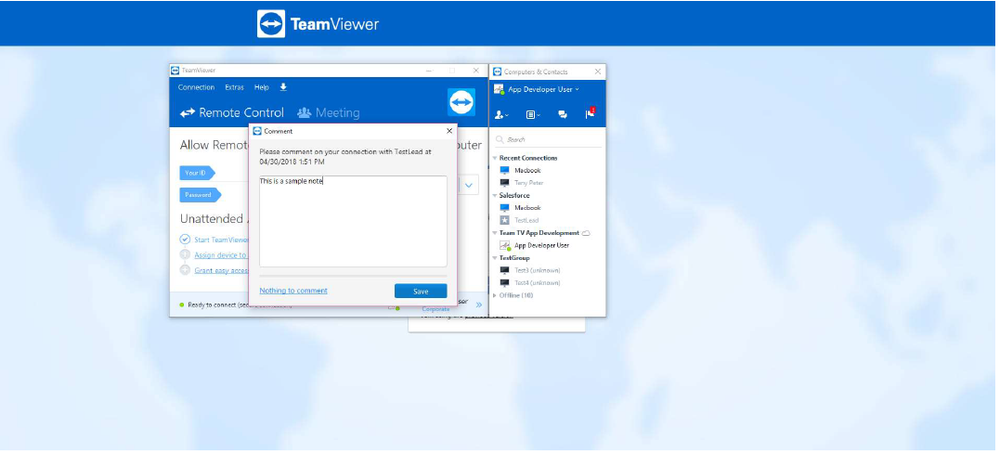Click the download arrow icon in the menu bar

[x=284, y=87]
